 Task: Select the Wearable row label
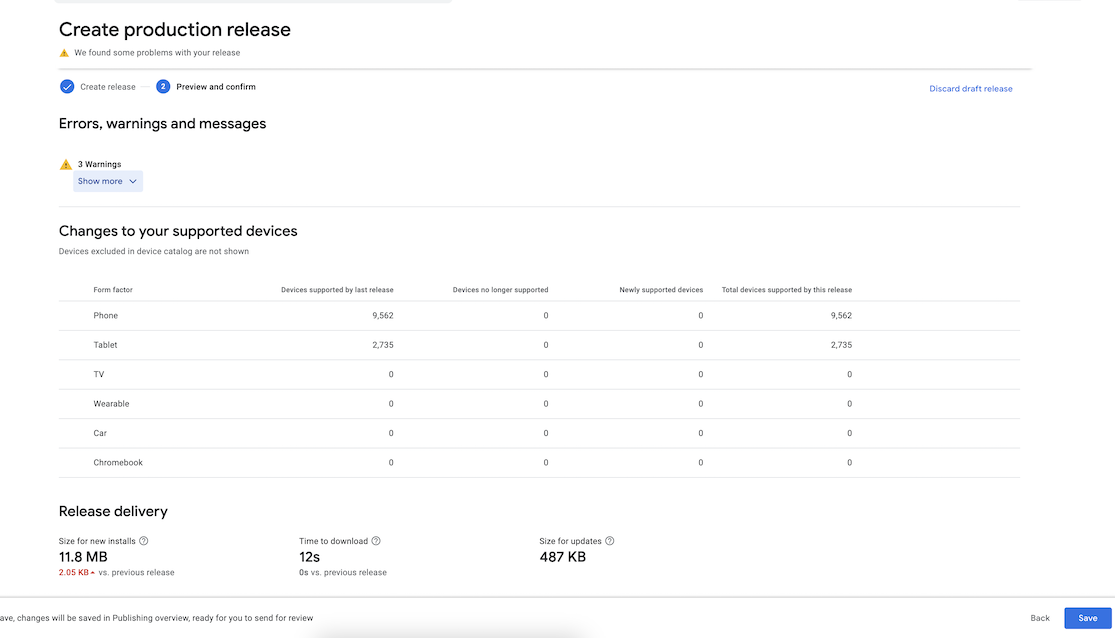click(111, 403)
